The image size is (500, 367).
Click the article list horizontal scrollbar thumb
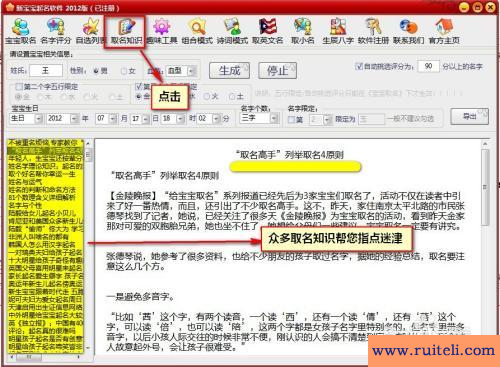[29, 357]
